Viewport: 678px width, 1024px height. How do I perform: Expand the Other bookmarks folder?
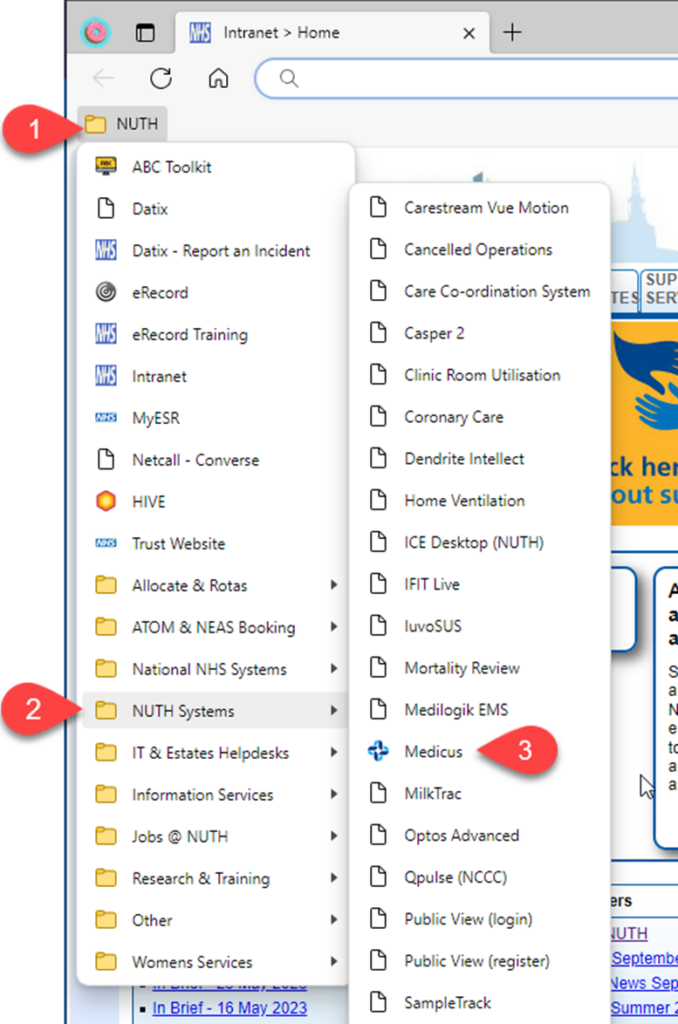216,920
